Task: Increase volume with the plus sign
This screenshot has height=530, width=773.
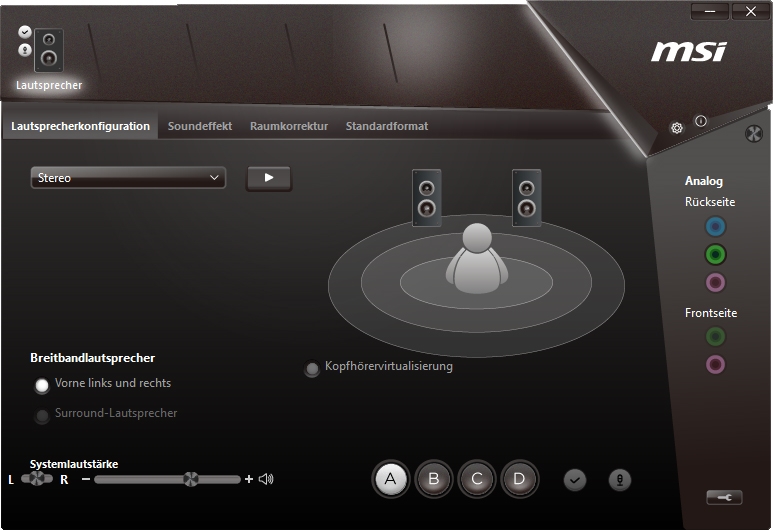Action: [x=248, y=479]
